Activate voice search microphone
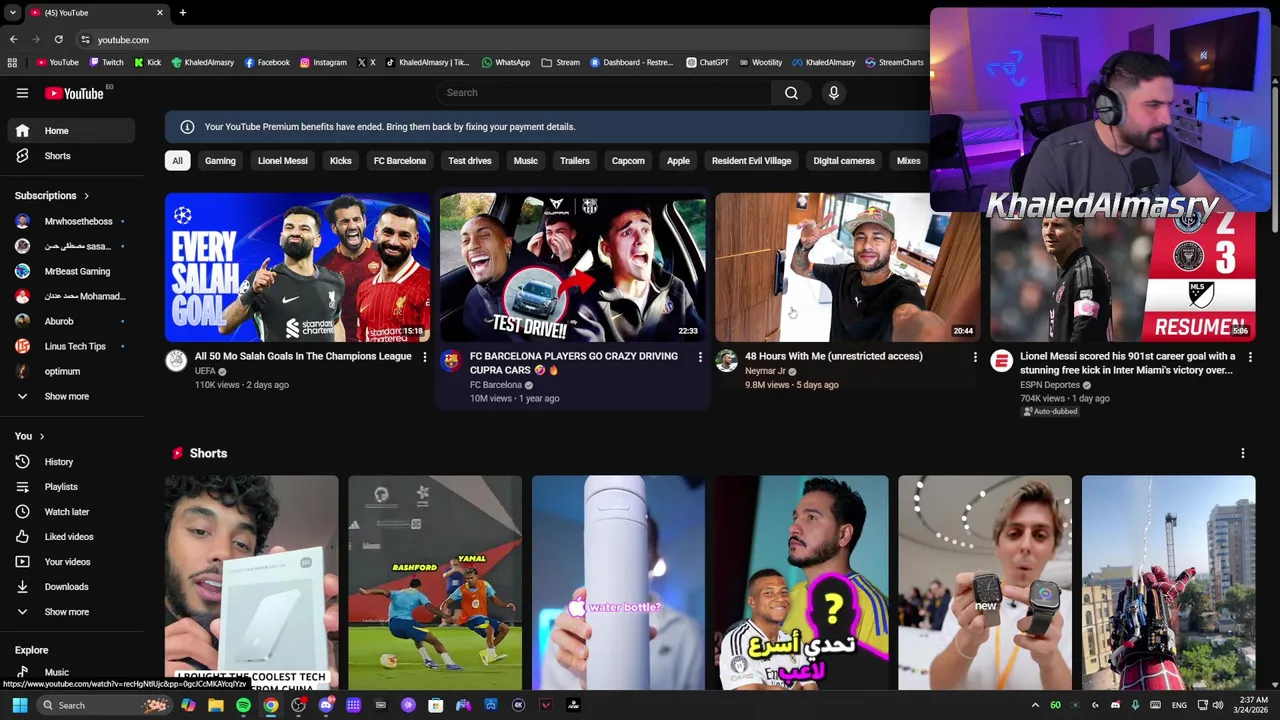 pos(833,93)
